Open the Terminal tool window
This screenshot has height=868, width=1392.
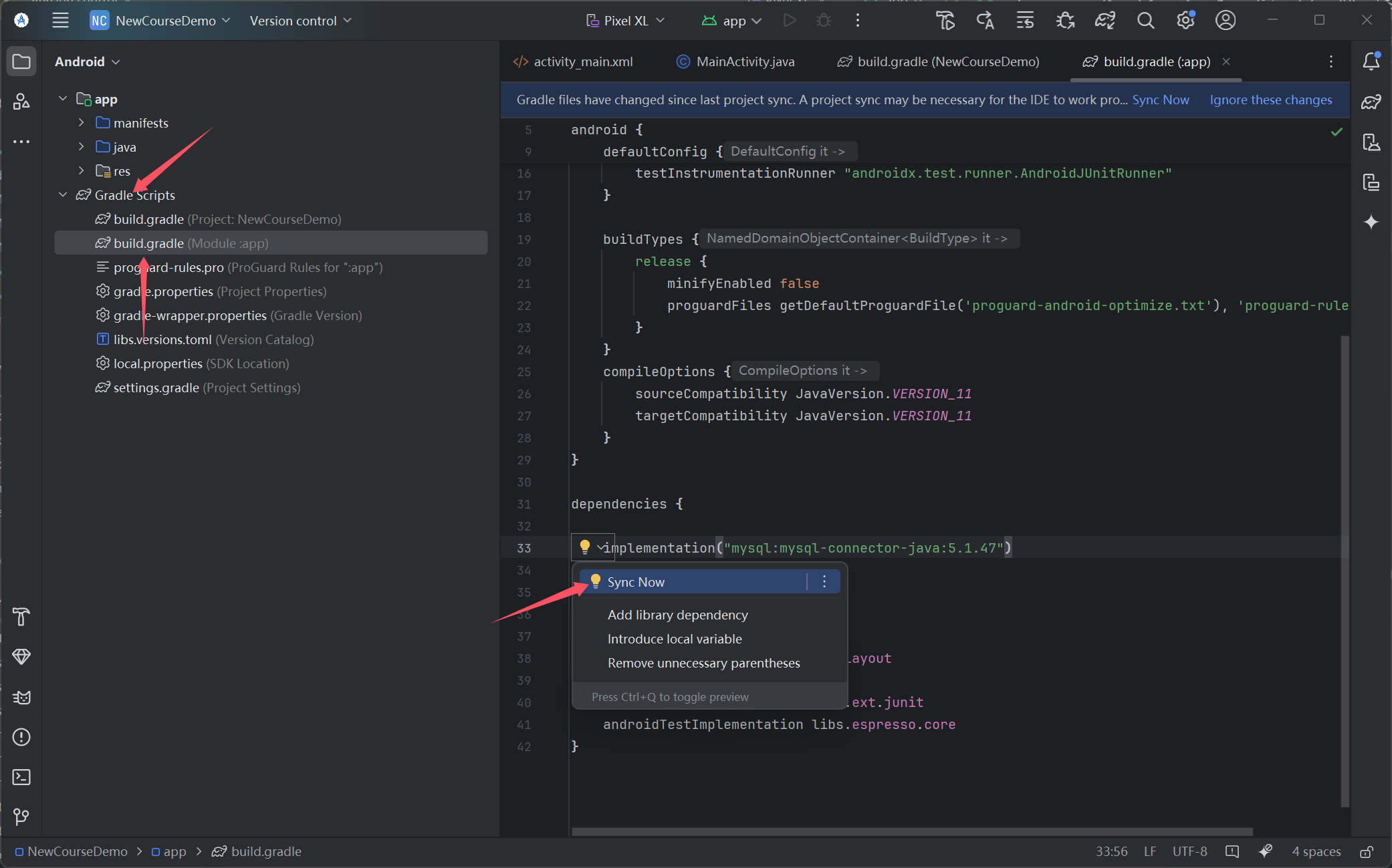(x=21, y=777)
